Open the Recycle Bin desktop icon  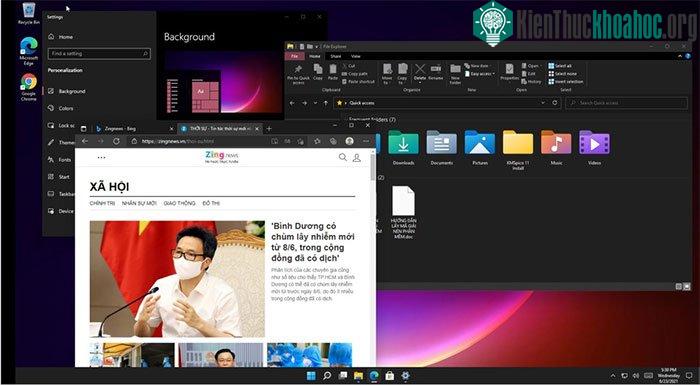coord(29,13)
